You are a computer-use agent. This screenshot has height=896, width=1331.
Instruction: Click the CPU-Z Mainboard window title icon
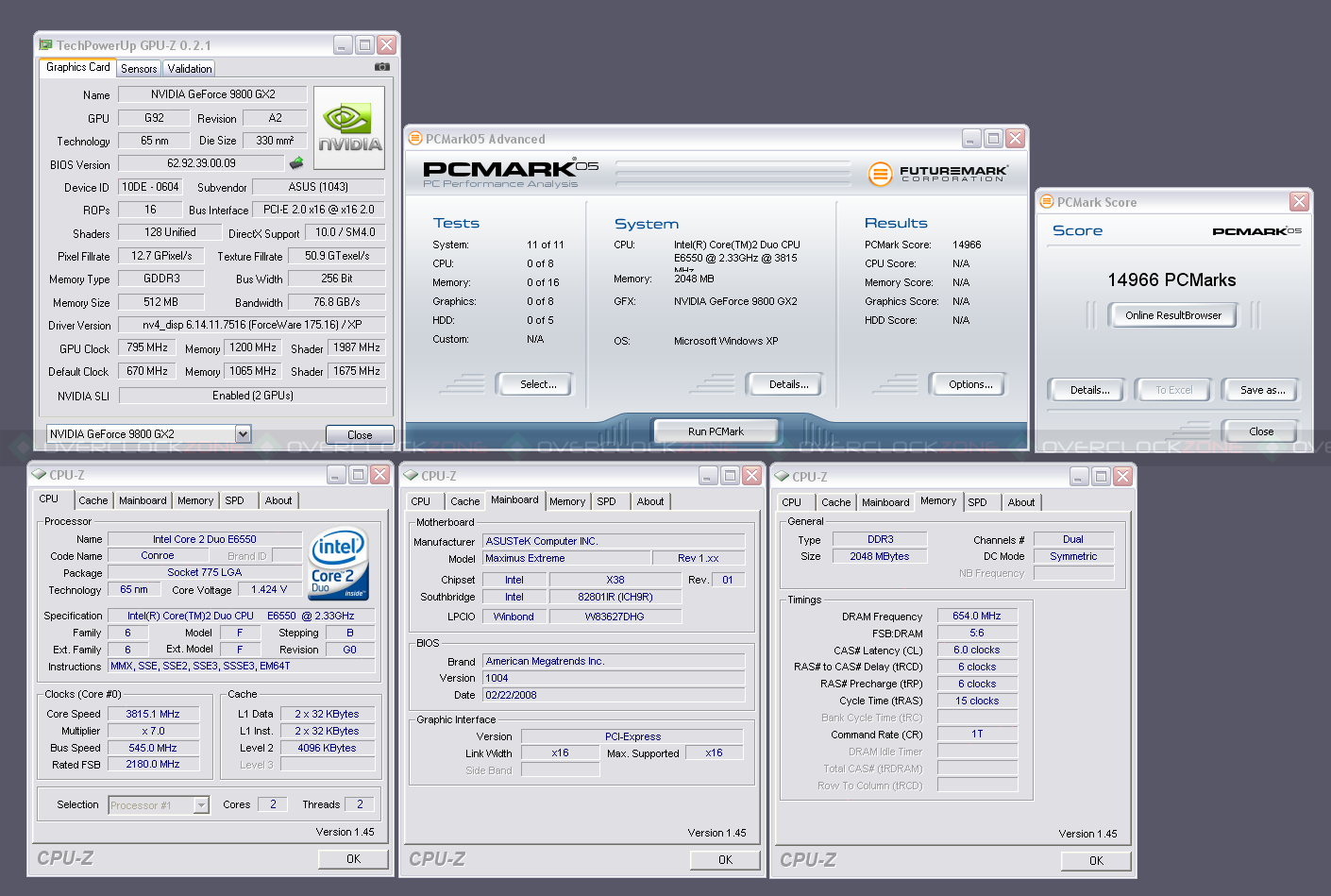(x=411, y=476)
